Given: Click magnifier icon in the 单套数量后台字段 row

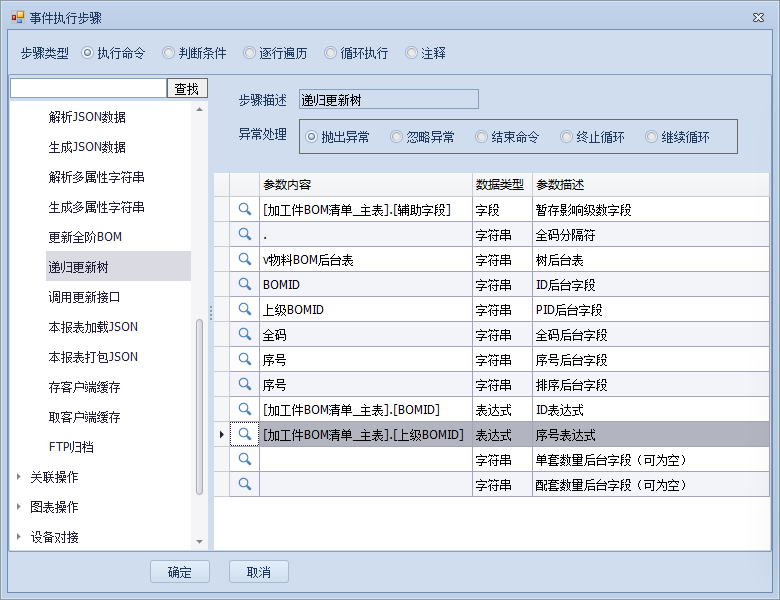Looking at the screenshot, I should pyautogui.click(x=244, y=460).
